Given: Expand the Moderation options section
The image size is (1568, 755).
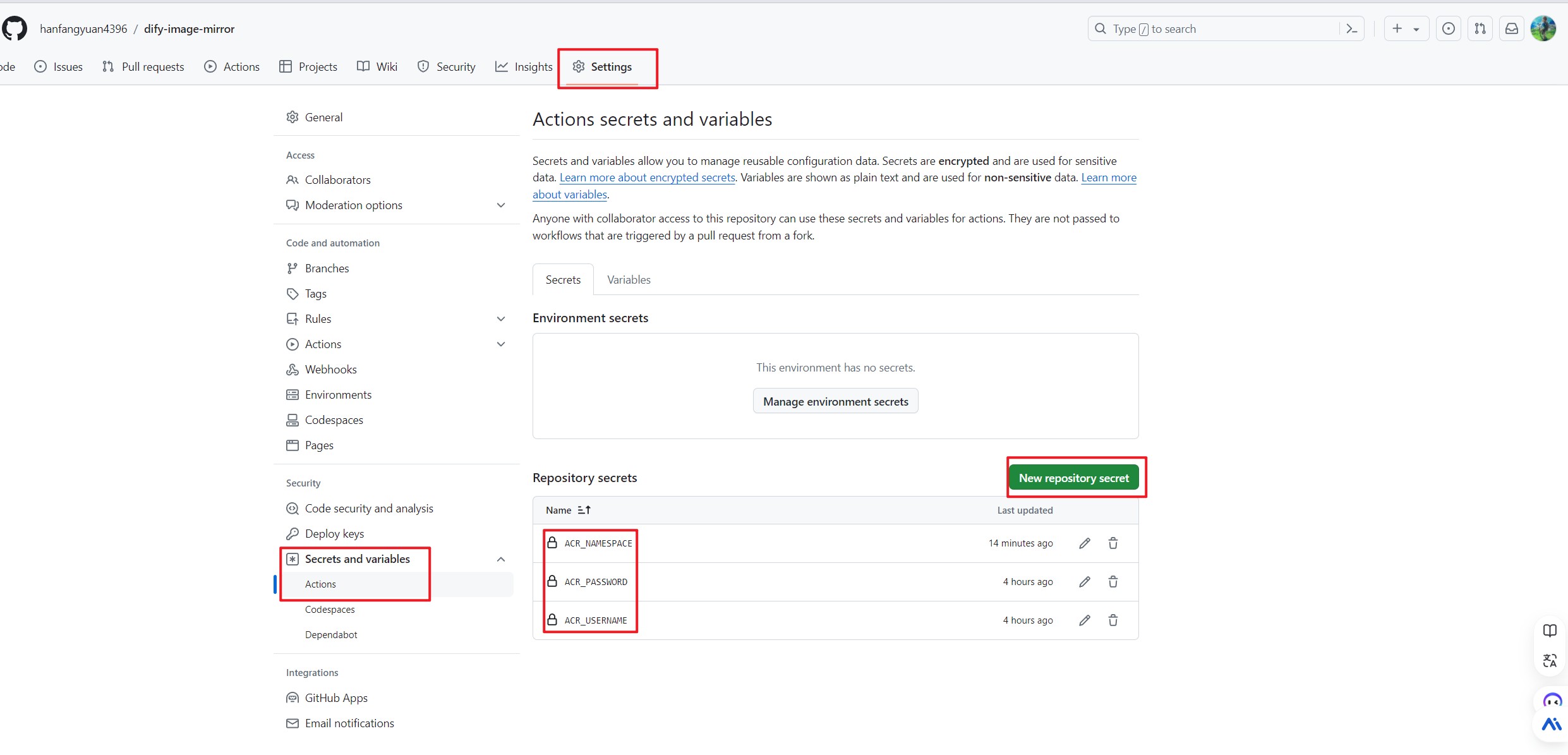Looking at the screenshot, I should coord(500,205).
